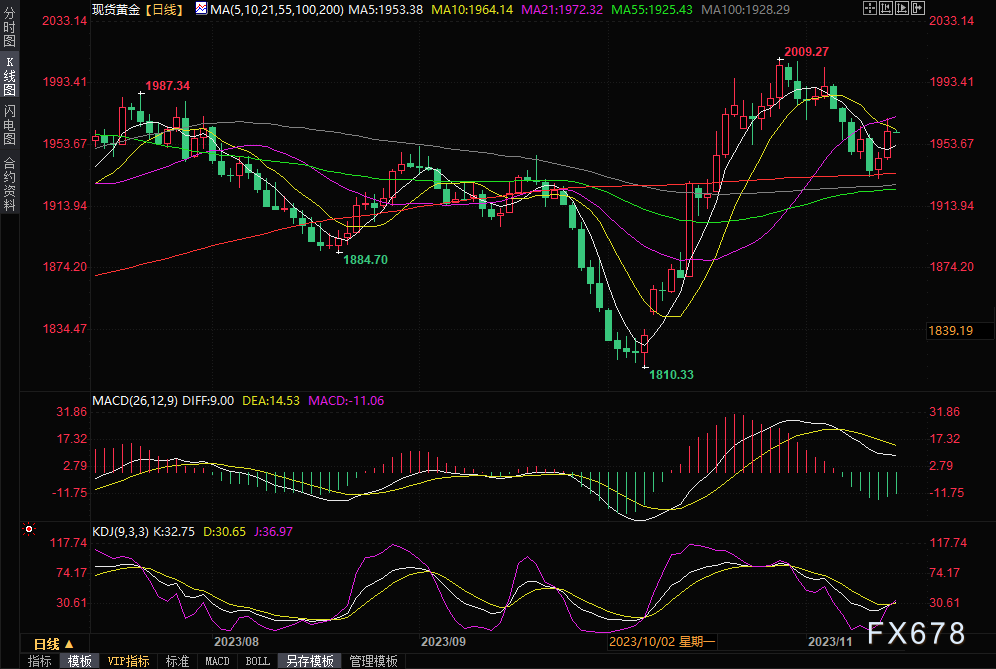
Task: Click the crosshair cursor icon at top right
Action: click(870, 8)
